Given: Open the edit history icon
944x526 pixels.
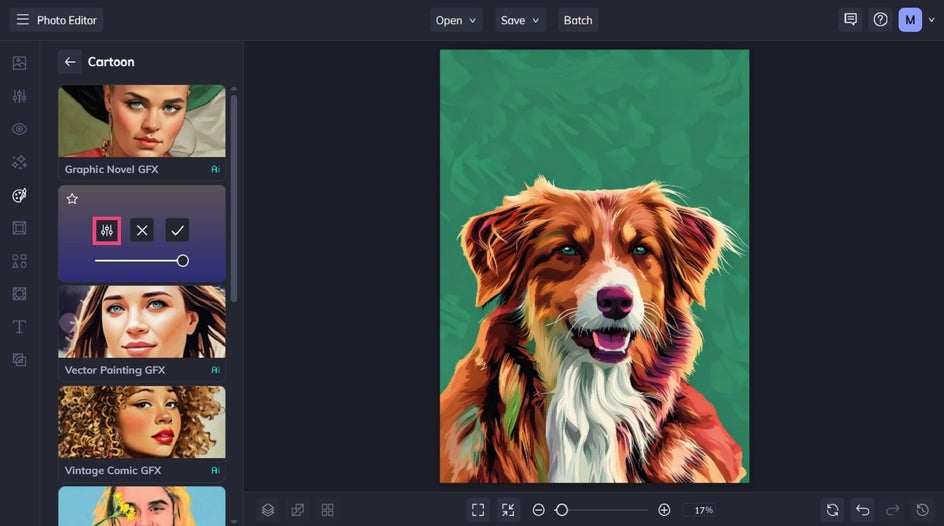Looking at the screenshot, I should [x=922, y=510].
